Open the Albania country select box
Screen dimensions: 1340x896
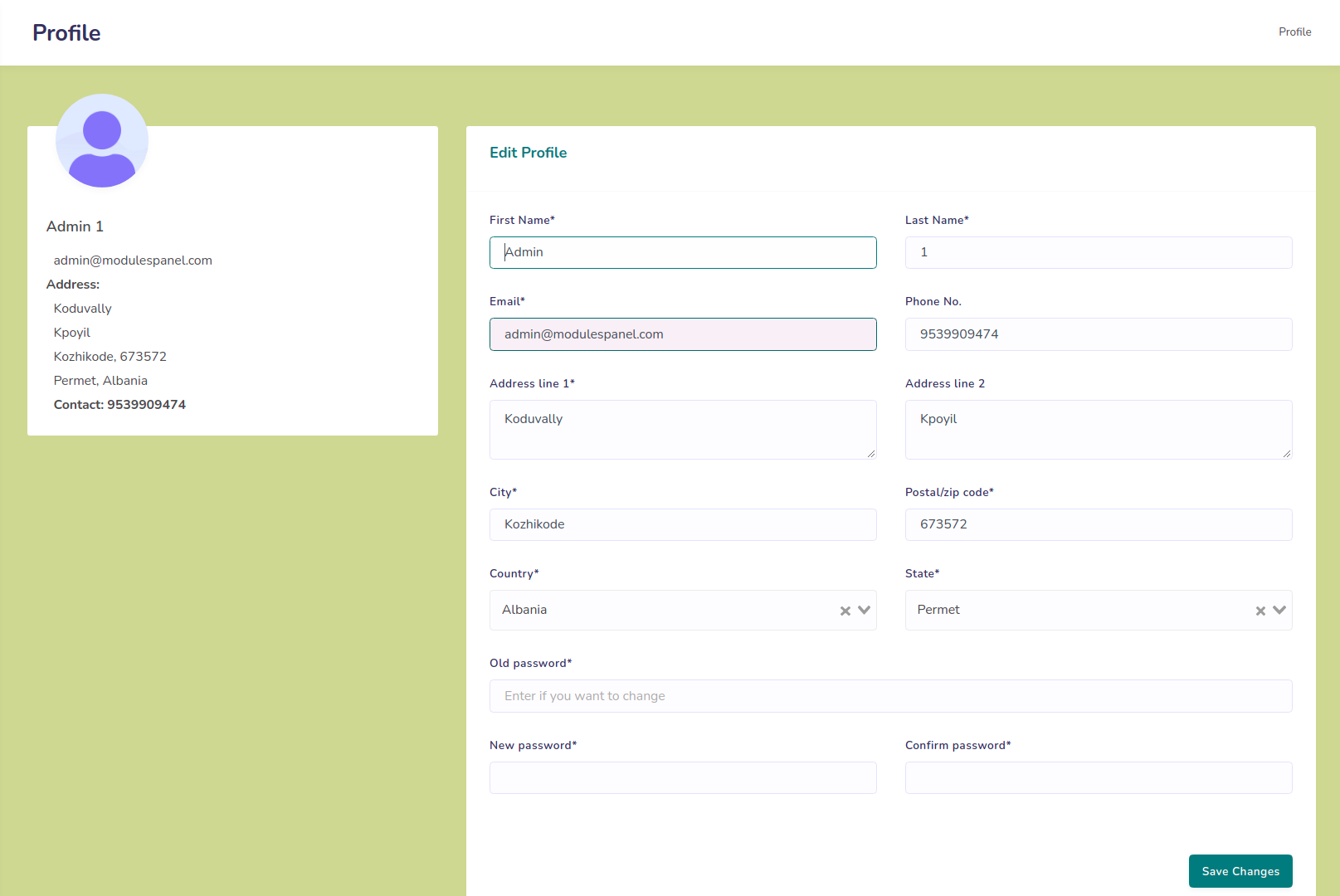pos(664,610)
